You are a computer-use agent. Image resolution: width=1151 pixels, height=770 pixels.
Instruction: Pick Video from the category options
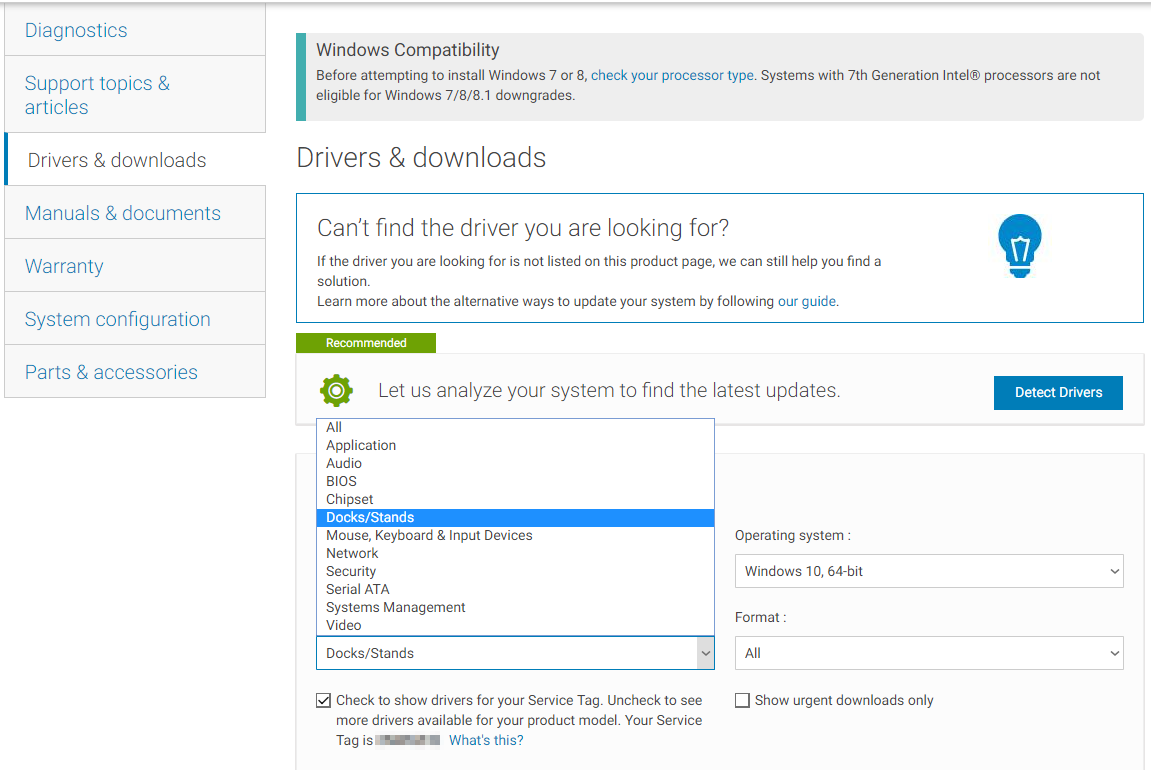[343, 625]
